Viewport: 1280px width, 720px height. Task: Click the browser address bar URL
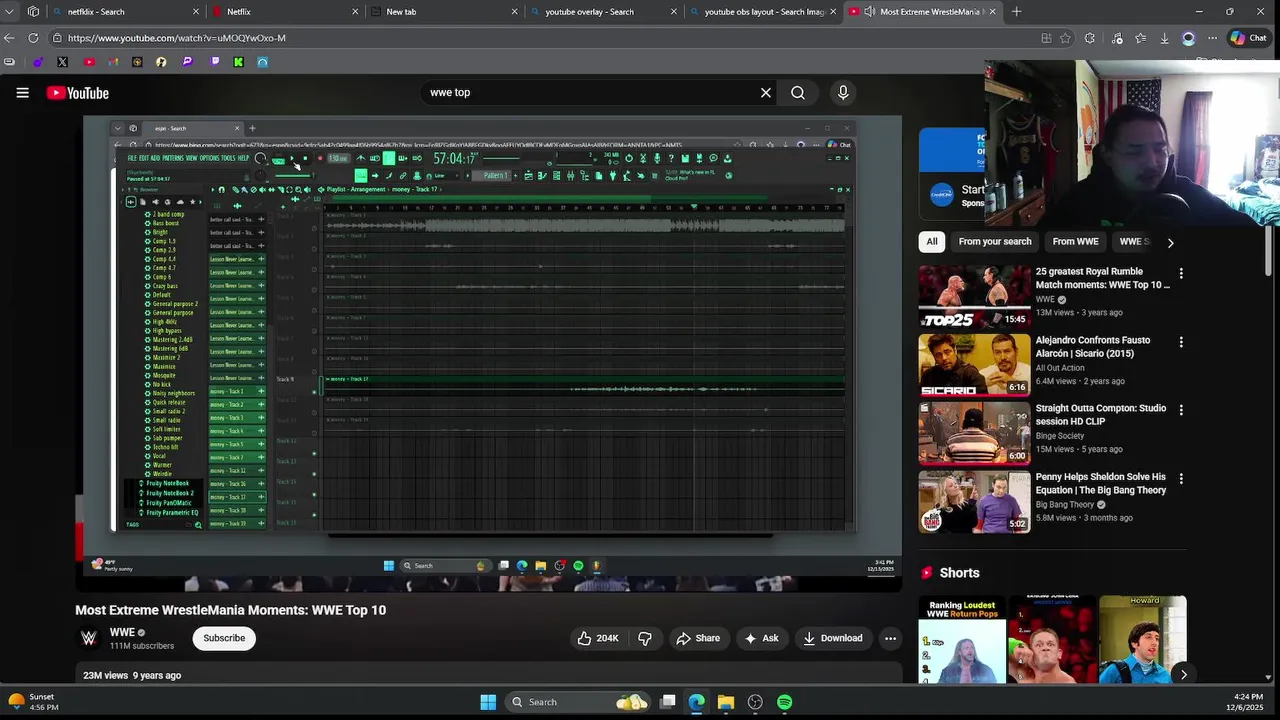click(177, 38)
